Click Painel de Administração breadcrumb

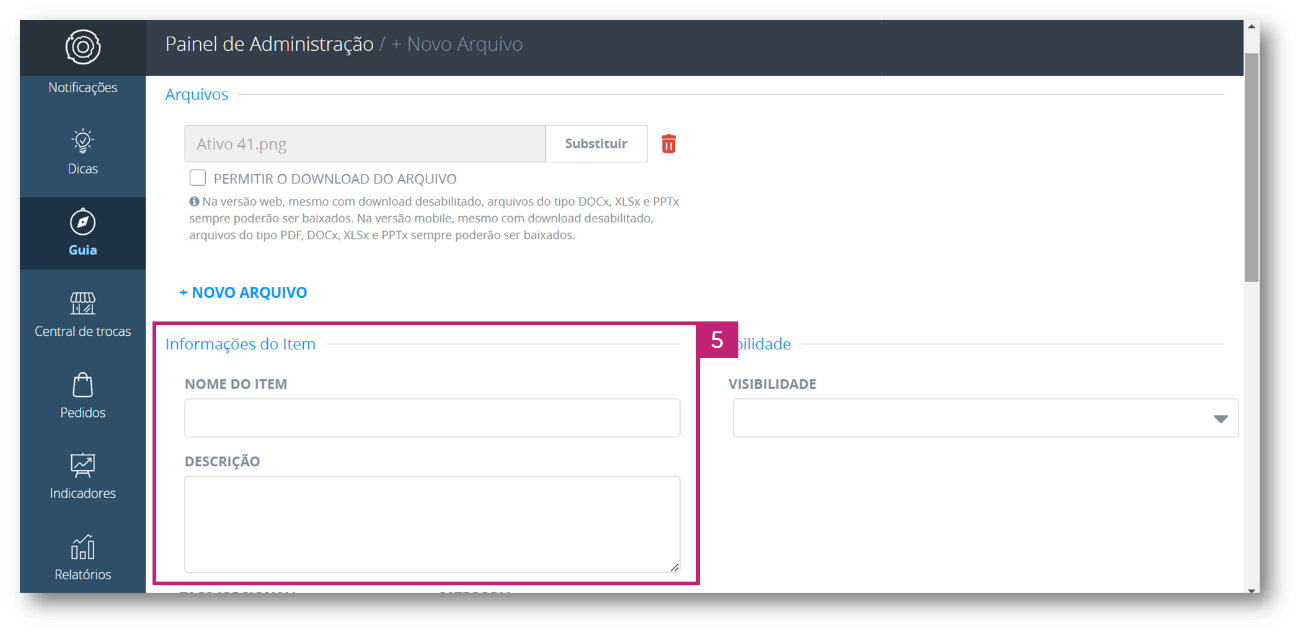[269, 44]
